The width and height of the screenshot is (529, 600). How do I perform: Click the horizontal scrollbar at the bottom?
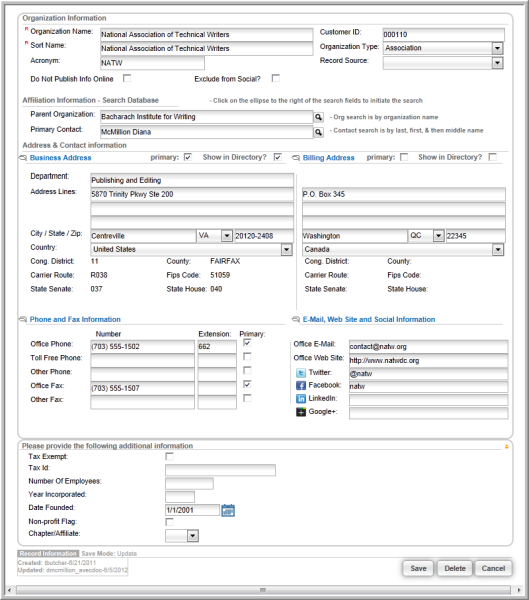coord(263,590)
